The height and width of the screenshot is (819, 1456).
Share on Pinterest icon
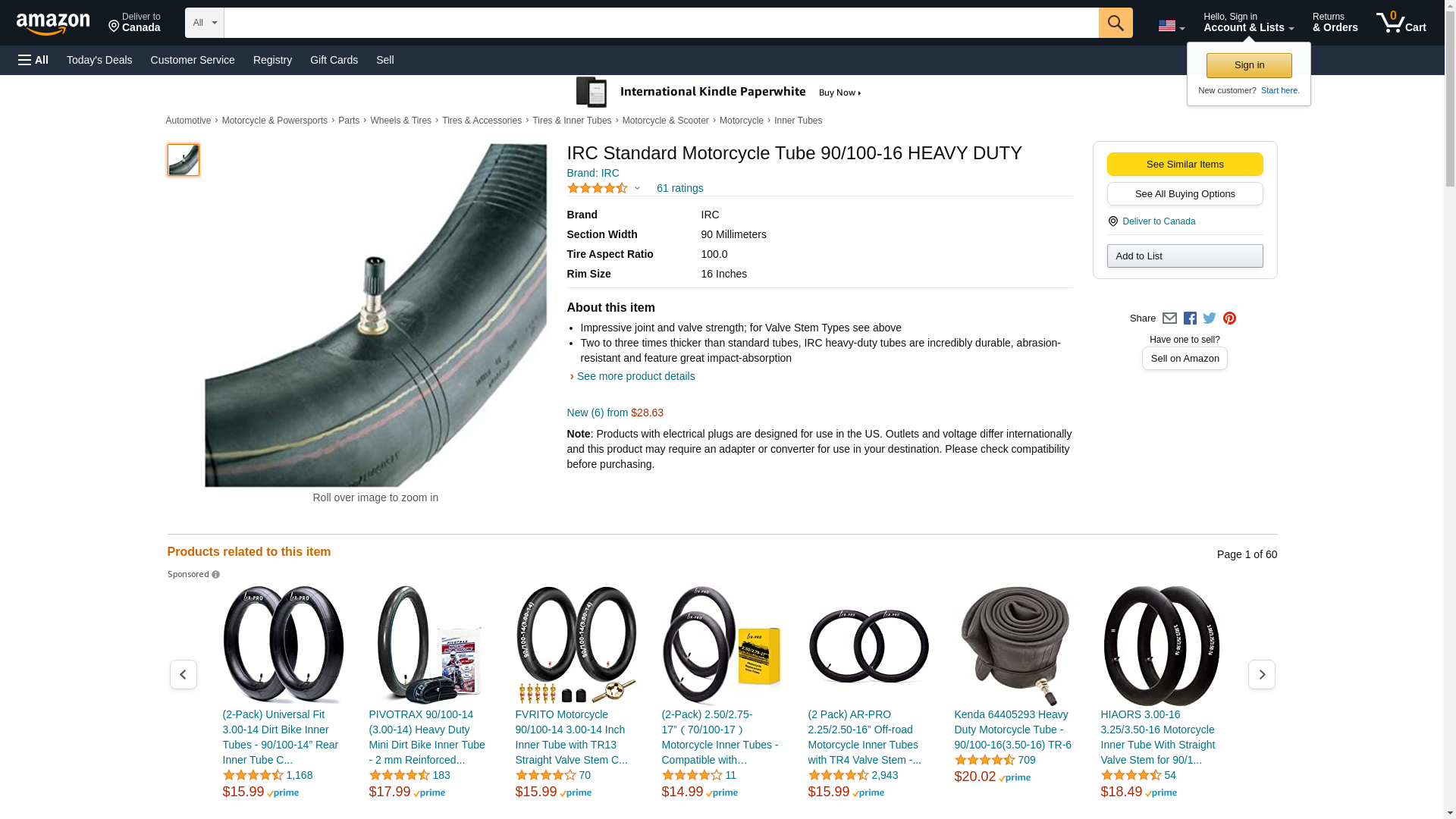[x=1229, y=318]
